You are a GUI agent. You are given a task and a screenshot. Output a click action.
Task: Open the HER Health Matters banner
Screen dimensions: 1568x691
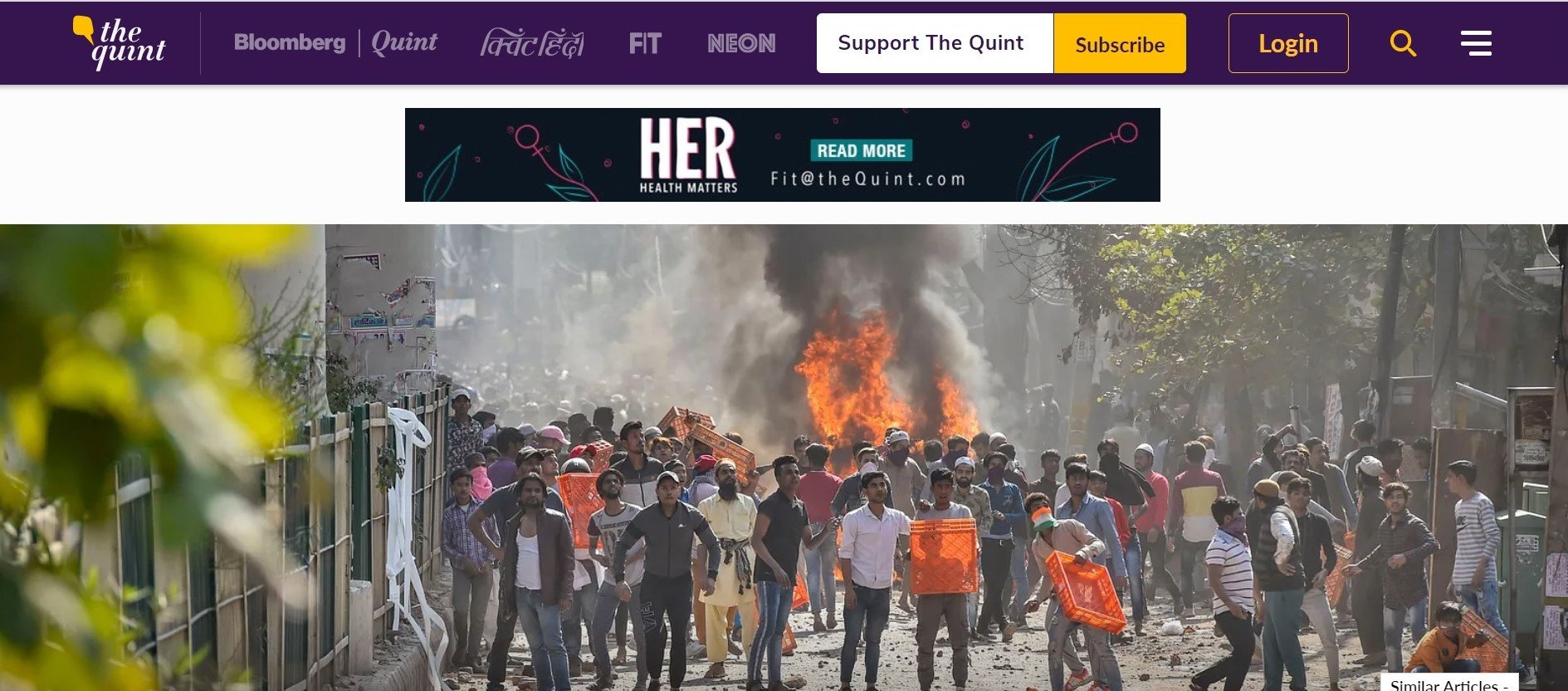[783, 154]
